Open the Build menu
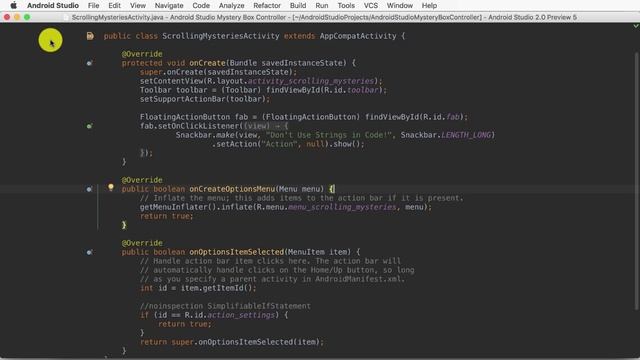 coord(298,5)
